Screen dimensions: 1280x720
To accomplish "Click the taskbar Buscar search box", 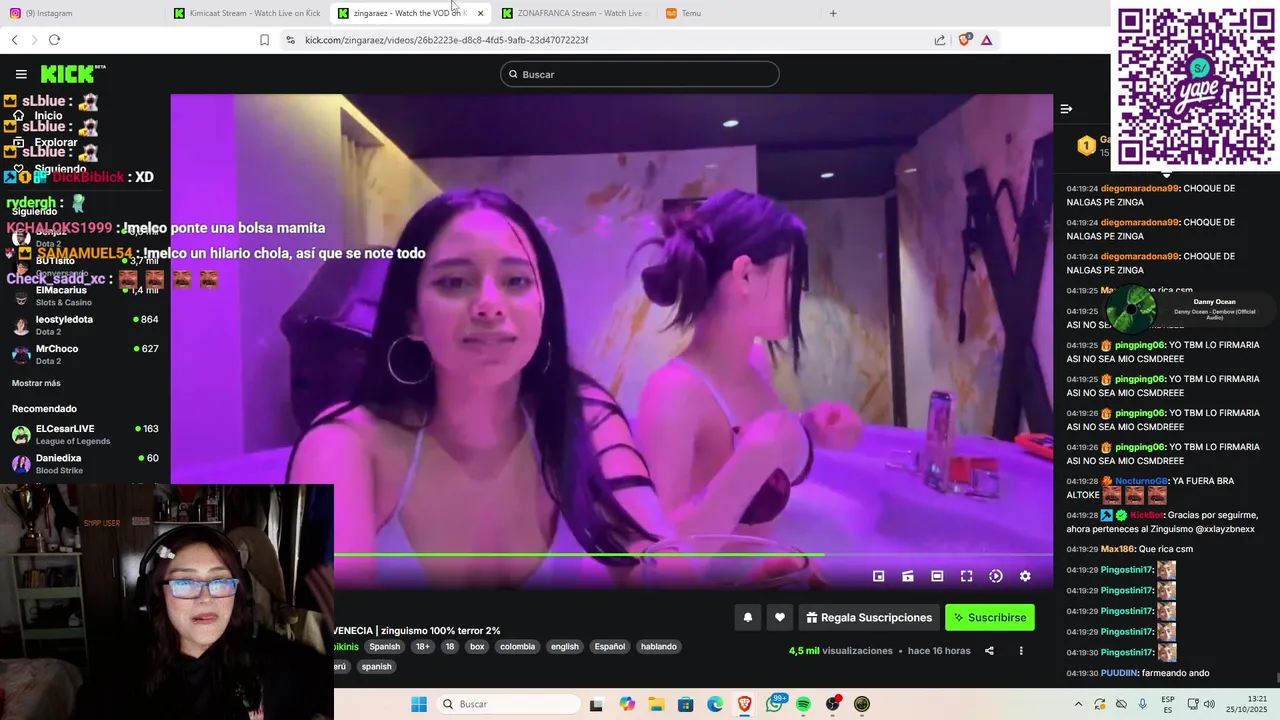I will point(508,704).
